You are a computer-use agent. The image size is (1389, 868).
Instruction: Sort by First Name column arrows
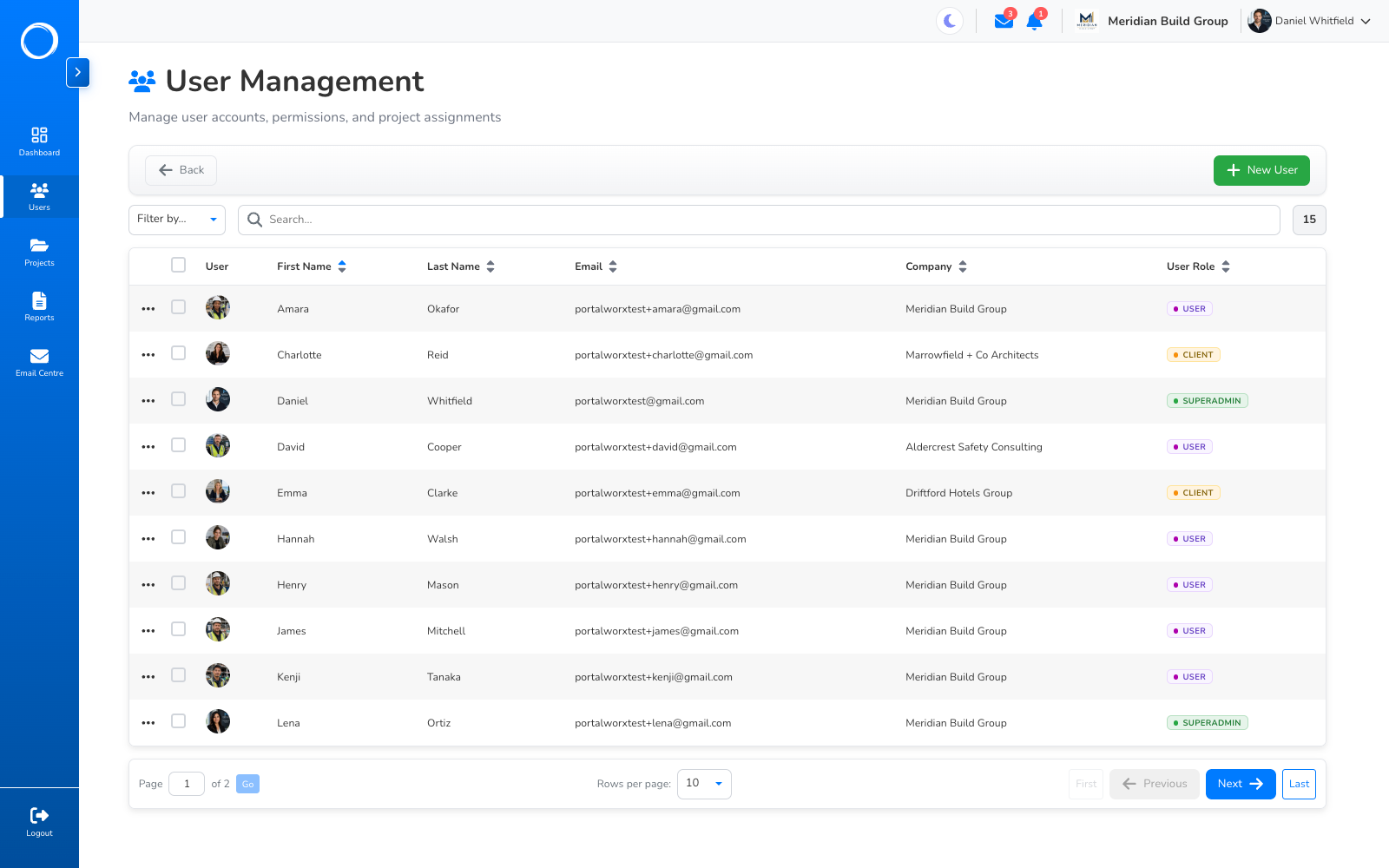point(342,266)
